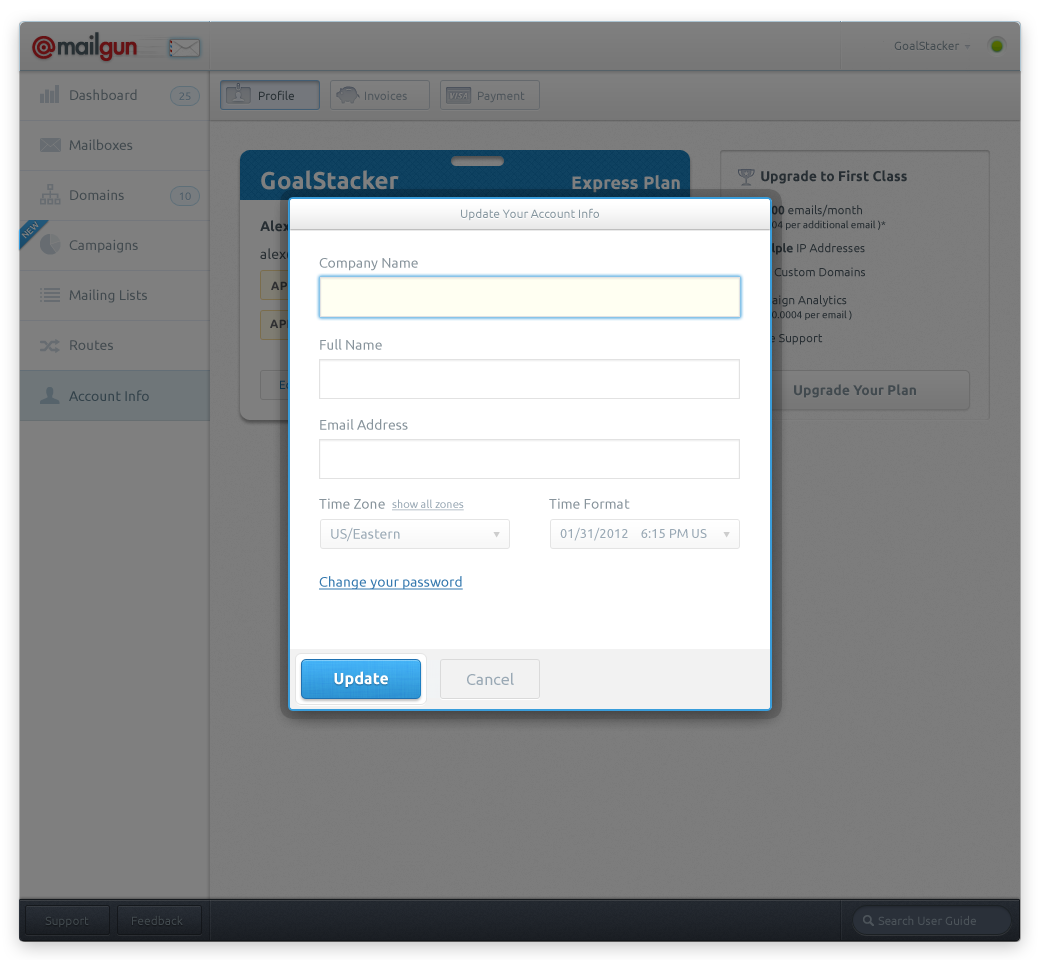Open Mailboxes in the sidebar
Screen dimensions: 1040x960
click(115, 145)
